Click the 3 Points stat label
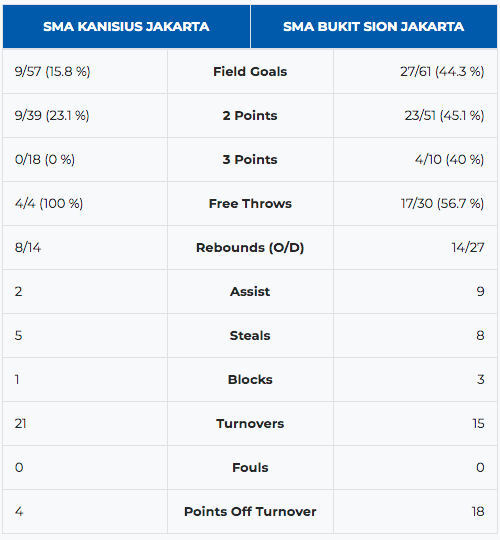The width and height of the screenshot is (500, 540). tap(250, 160)
